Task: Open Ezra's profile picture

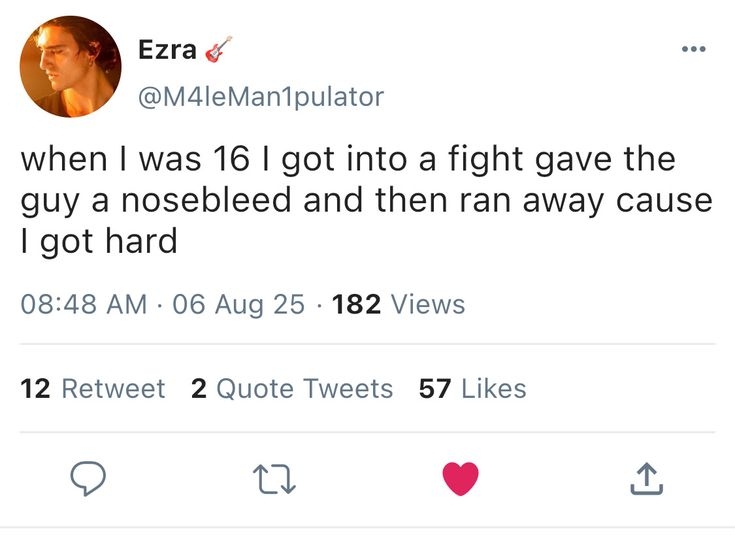Action: pyautogui.click(x=70, y=67)
